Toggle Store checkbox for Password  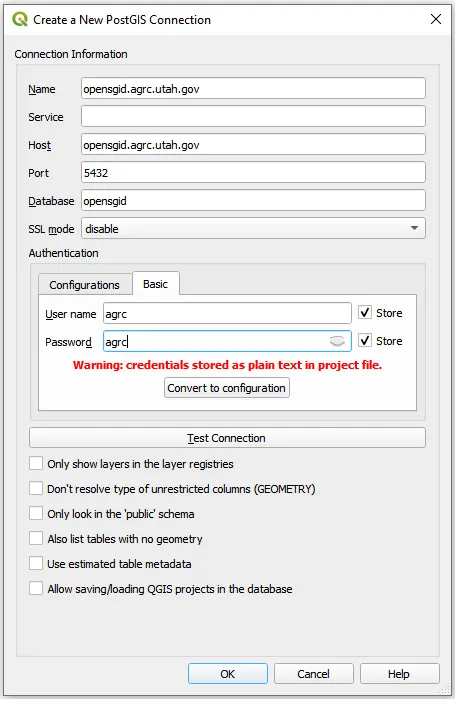point(365,340)
